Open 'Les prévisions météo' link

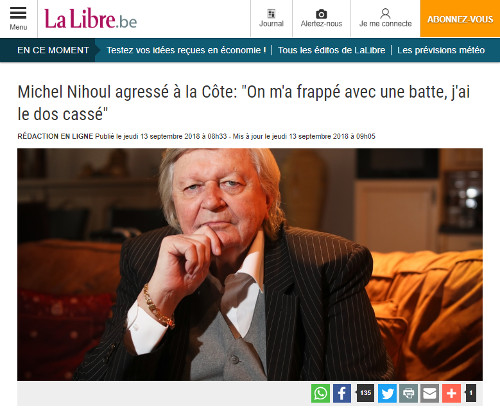point(441,50)
